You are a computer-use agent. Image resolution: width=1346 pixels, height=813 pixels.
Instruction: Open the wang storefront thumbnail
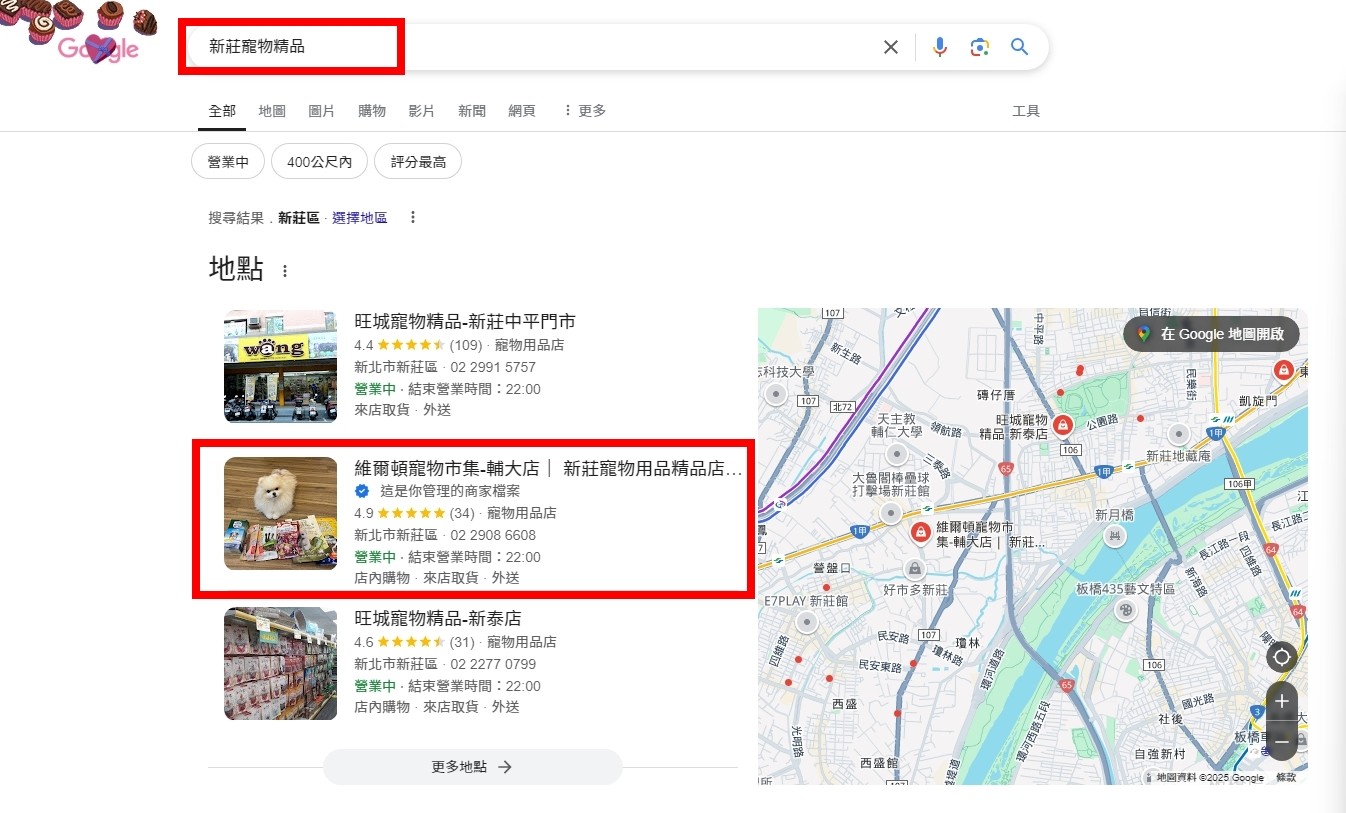point(280,366)
